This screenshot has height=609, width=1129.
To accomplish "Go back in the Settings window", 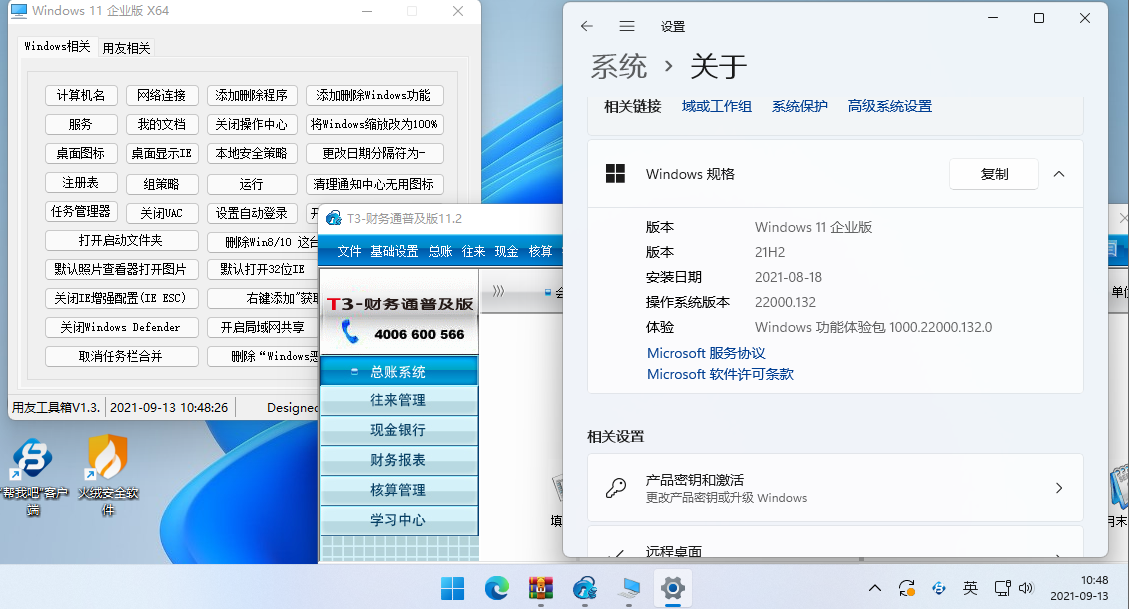I will [x=587, y=26].
